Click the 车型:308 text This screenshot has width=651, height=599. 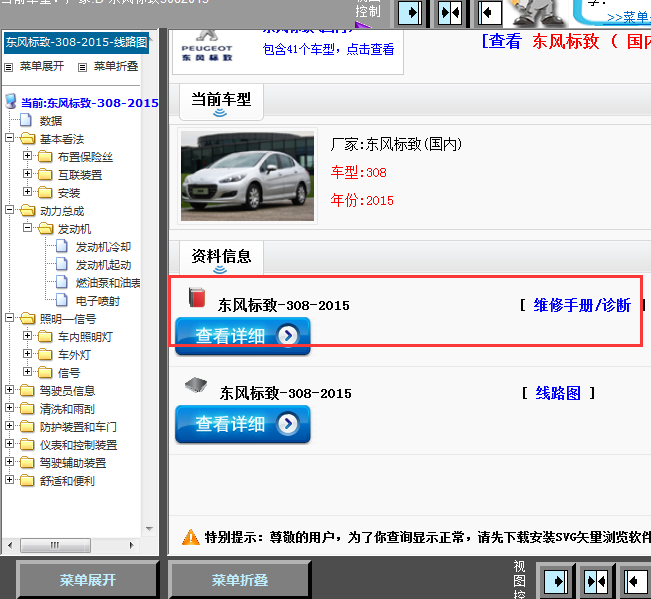pyautogui.click(x=359, y=172)
